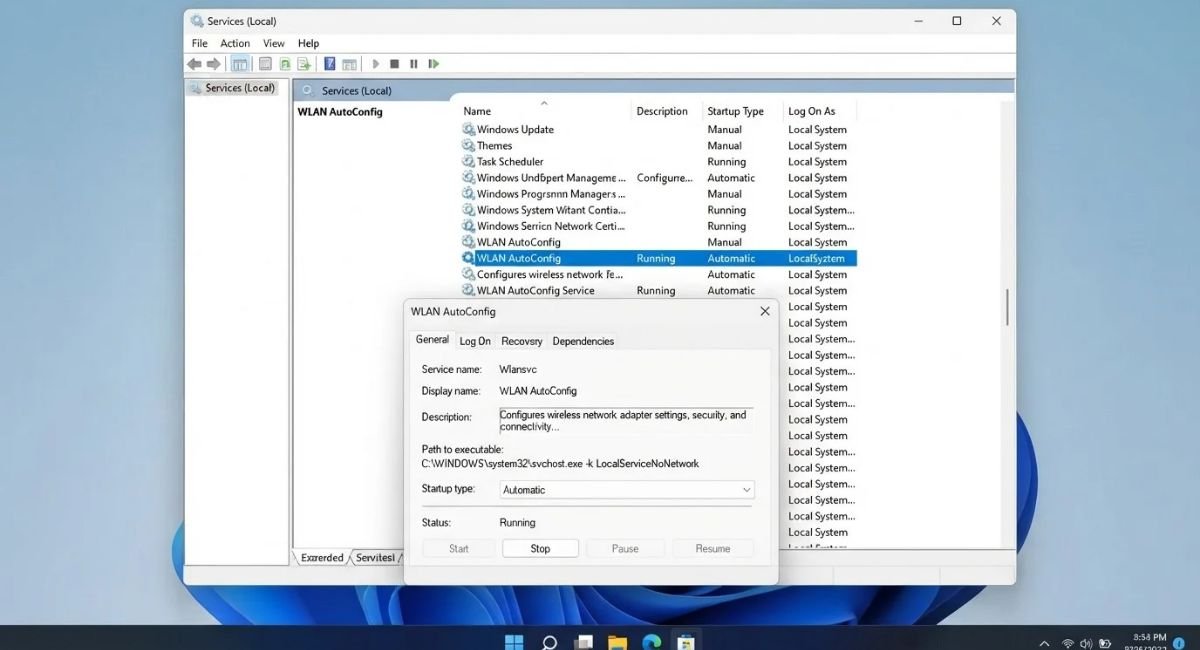Screen dimensions: 1200x650
Task: Open the View menu
Action: (x=274, y=43)
